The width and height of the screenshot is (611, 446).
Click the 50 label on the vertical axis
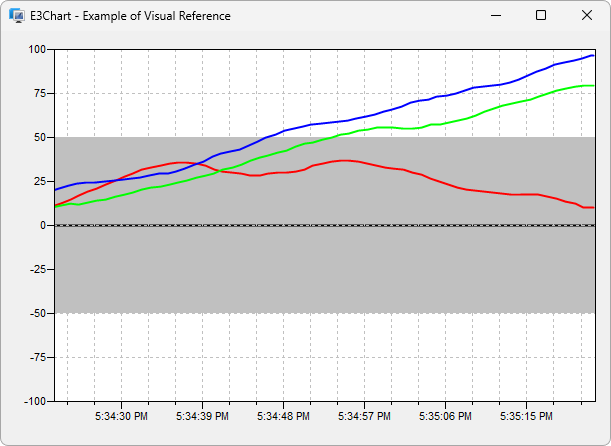coord(41,138)
